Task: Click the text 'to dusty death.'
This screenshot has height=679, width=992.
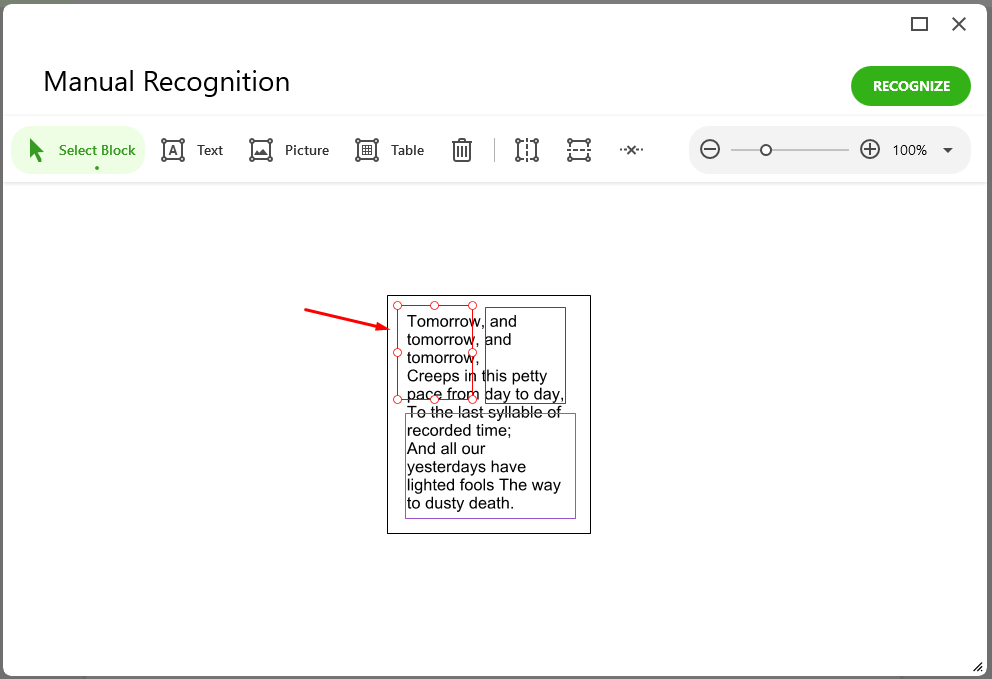Action: [x=460, y=503]
